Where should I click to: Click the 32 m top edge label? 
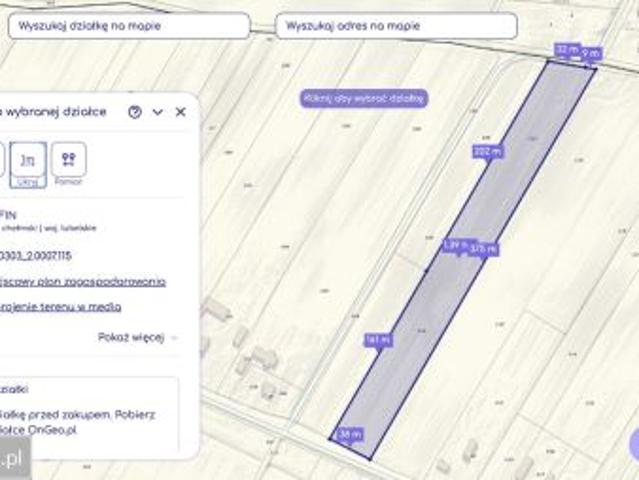click(x=567, y=48)
